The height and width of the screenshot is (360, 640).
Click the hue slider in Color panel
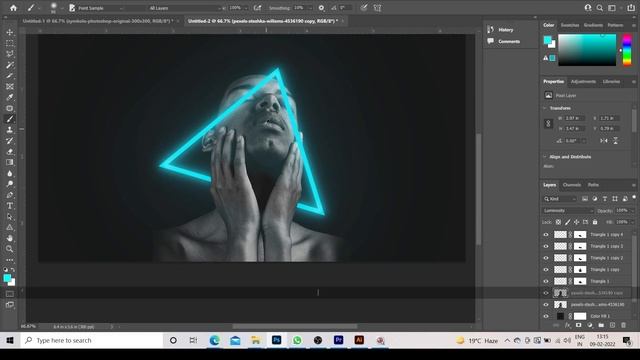(x=627, y=50)
